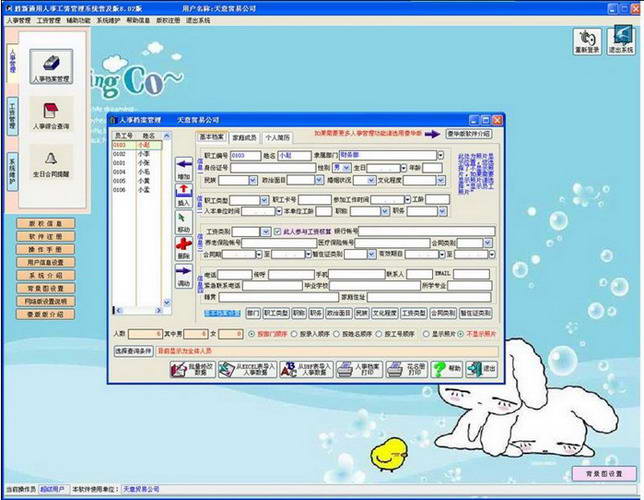Open the 工资管理 menu
This screenshot has height=500, width=644.
pos(48,20)
